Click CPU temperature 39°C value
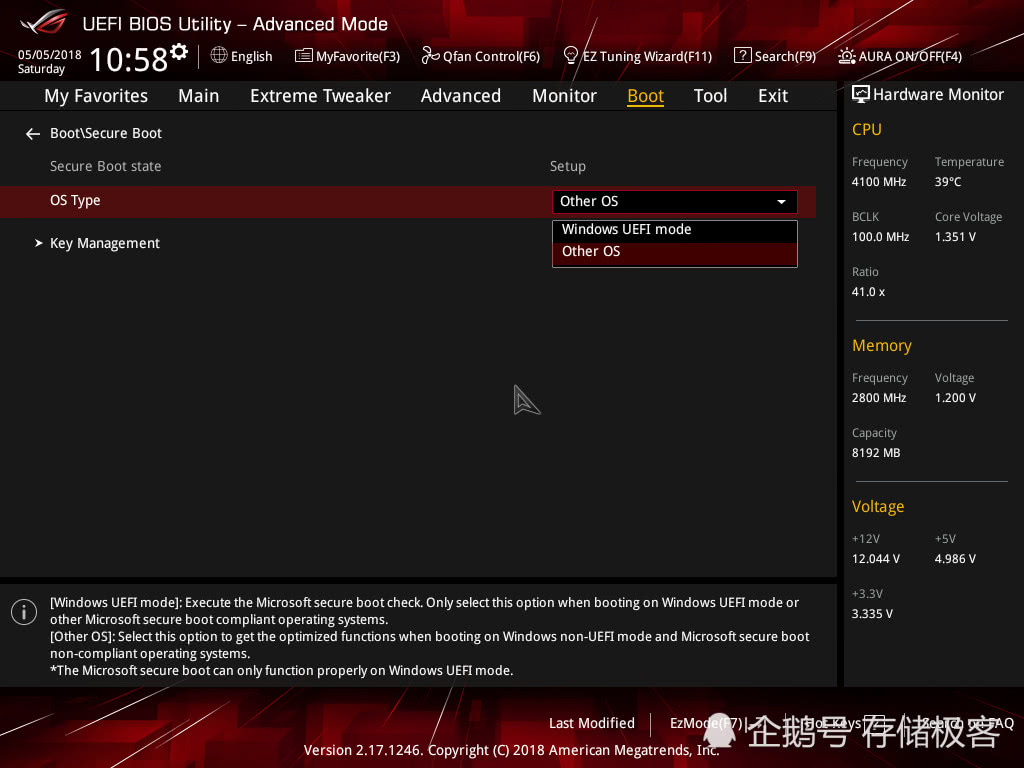Screen dimensions: 1024x768 (x=948, y=182)
